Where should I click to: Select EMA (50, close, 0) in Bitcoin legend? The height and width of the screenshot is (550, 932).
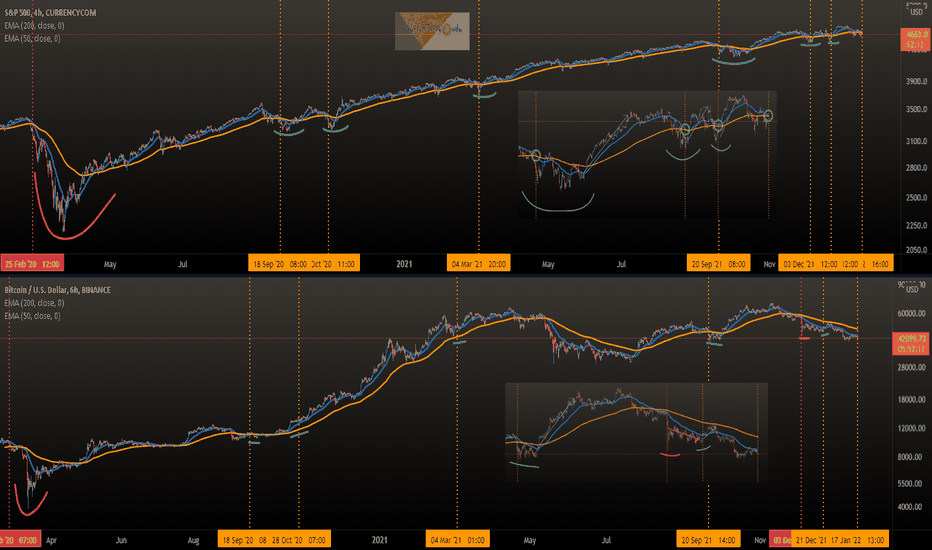coord(32,316)
